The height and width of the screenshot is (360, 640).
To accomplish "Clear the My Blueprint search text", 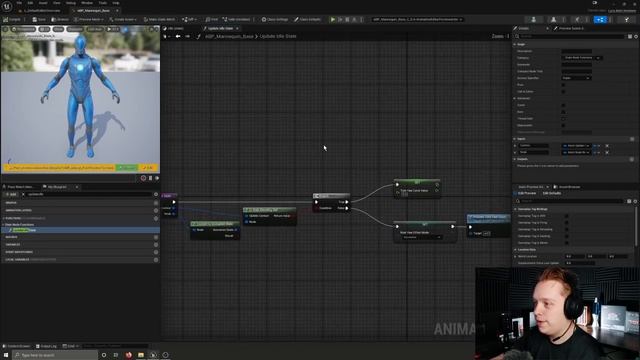I will [x=23, y=194].
